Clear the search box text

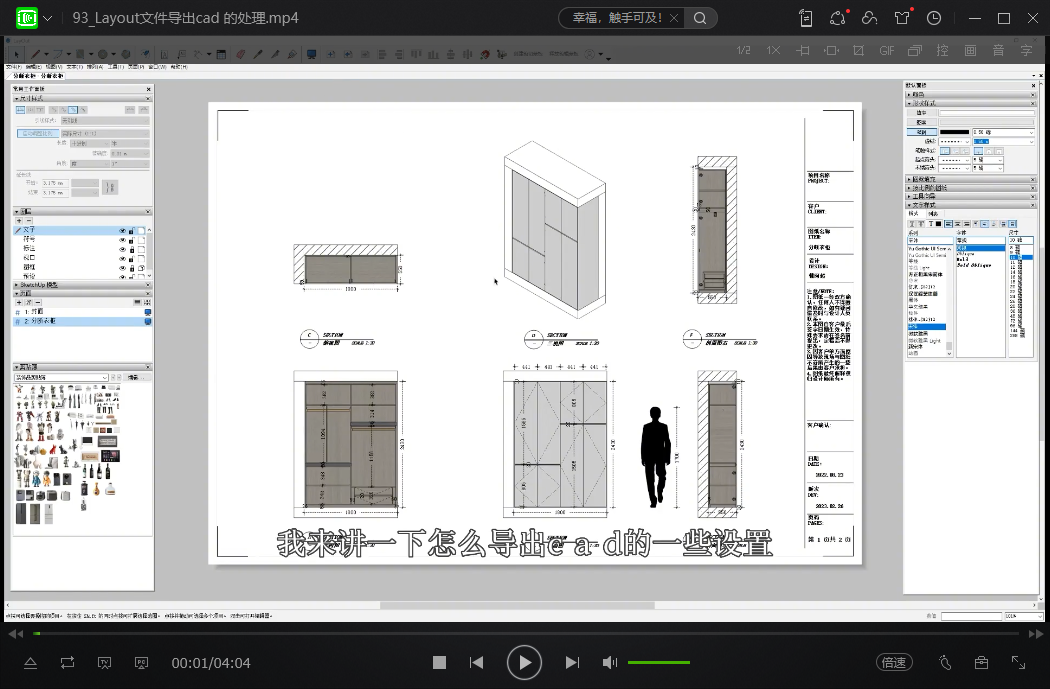pyautogui.click(x=673, y=18)
